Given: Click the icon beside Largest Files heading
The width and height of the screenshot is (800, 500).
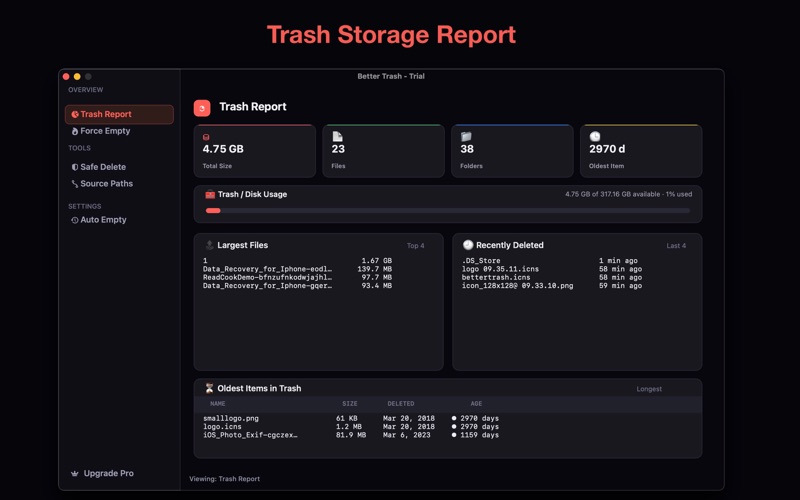Looking at the screenshot, I should pyautogui.click(x=209, y=245).
